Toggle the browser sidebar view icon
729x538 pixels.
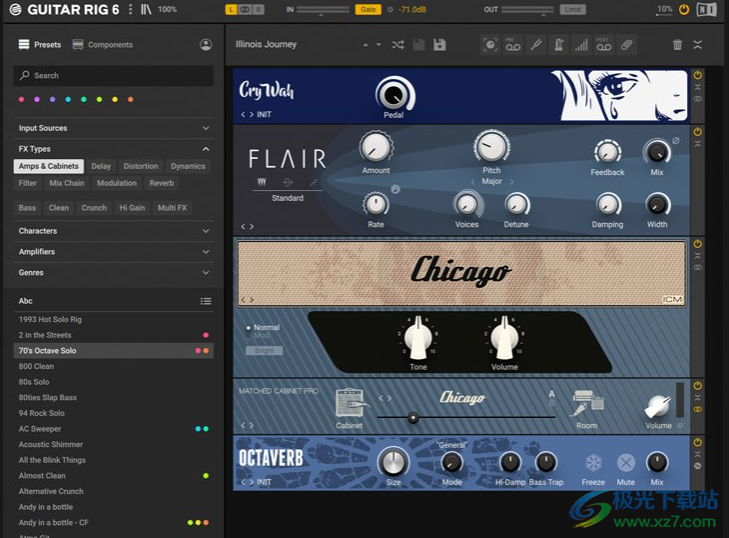(146, 9)
